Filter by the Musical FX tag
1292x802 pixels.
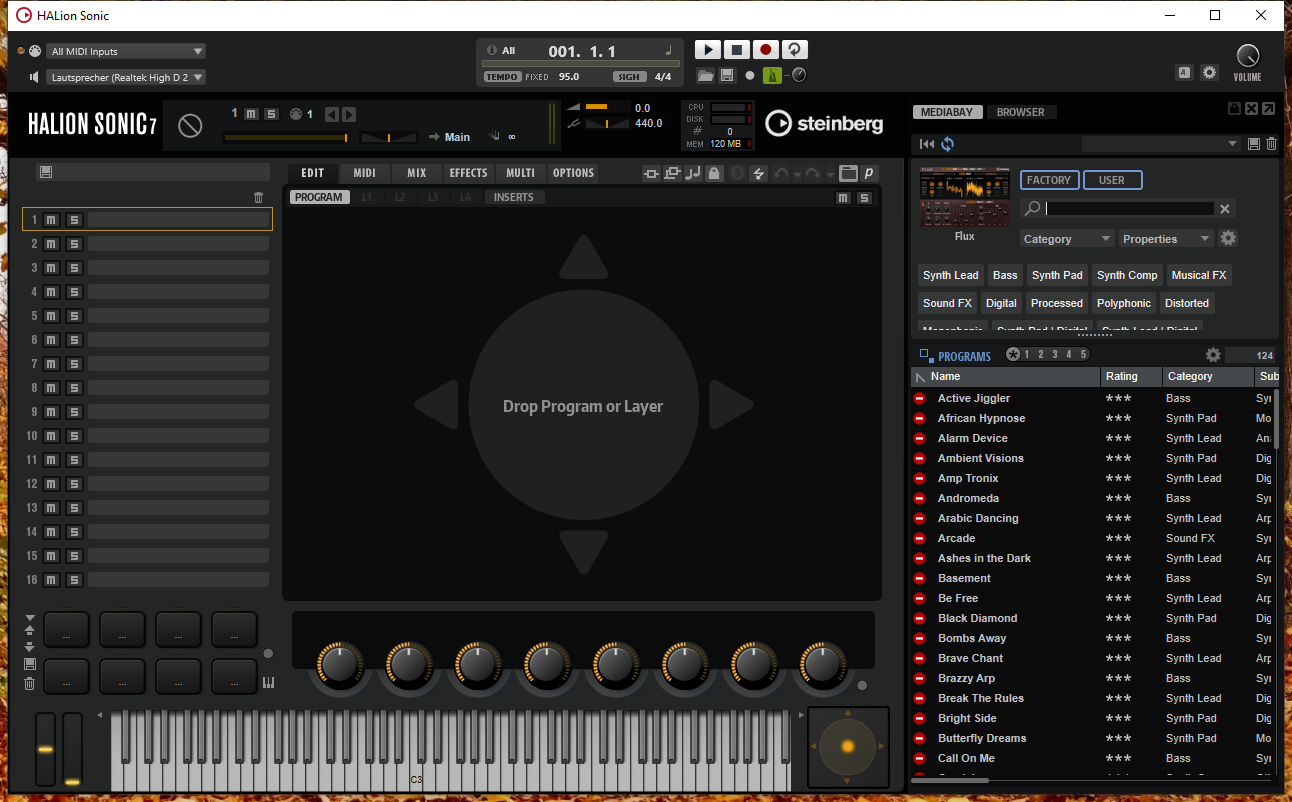click(x=1199, y=275)
